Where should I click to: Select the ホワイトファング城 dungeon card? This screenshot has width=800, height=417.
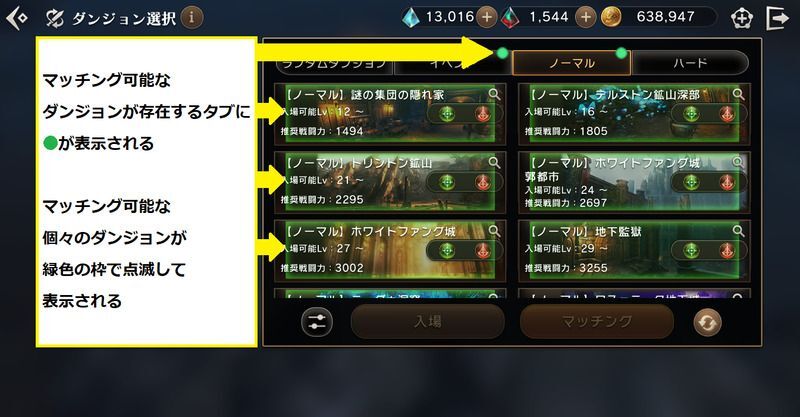coord(390,251)
